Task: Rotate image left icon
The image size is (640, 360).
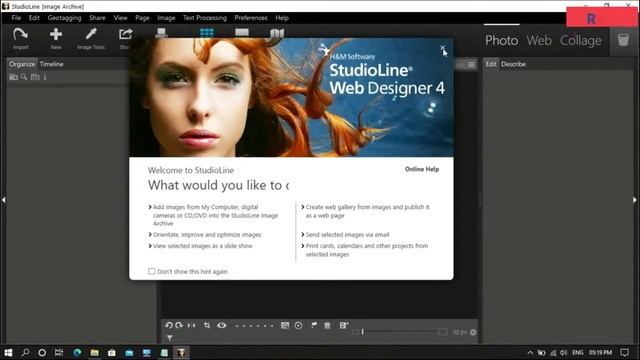Action: coord(169,325)
